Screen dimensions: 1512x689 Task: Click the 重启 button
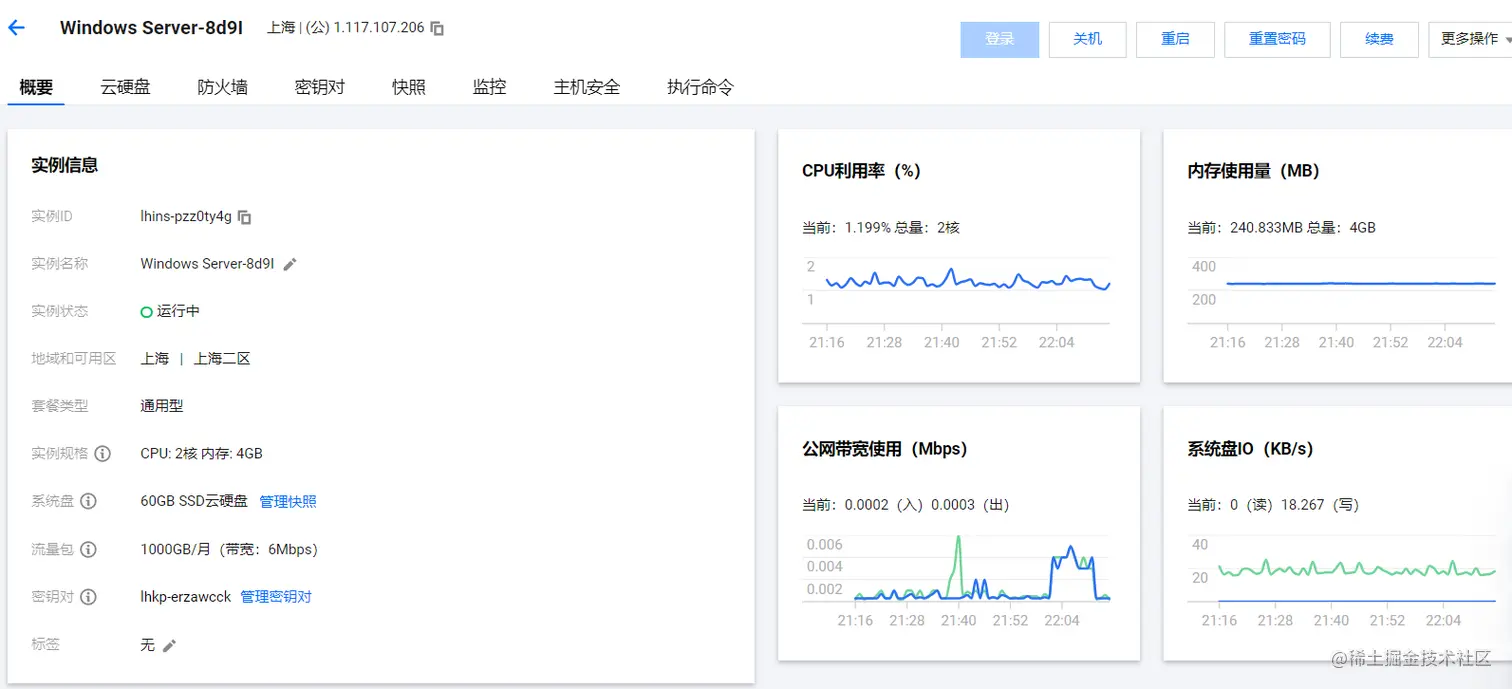[1175, 39]
